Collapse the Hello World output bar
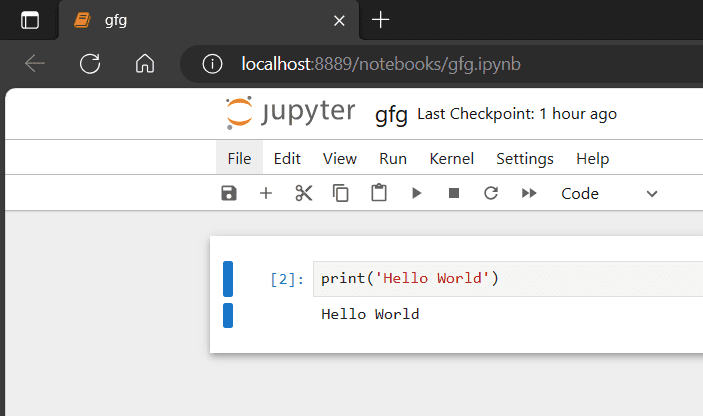 (x=228, y=316)
